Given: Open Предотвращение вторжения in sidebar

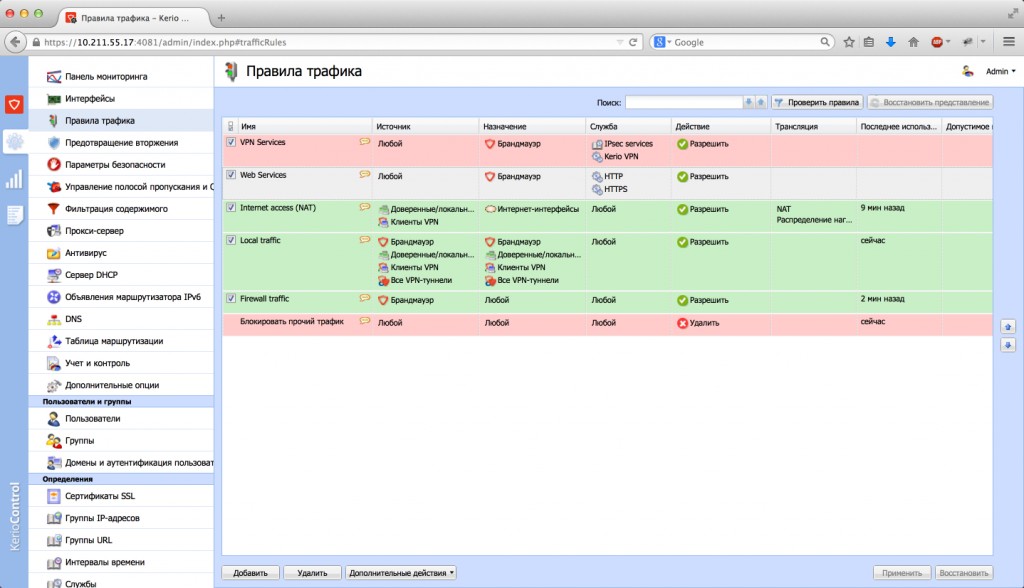Looking at the screenshot, I should pyautogui.click(x=121, y=142).
